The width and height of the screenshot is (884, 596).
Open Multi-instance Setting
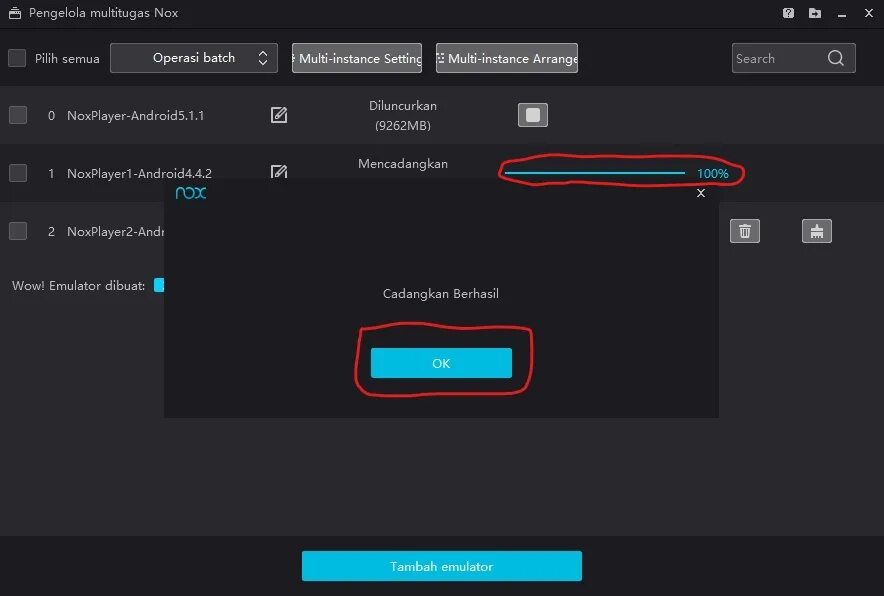click(x=357, y=58)
